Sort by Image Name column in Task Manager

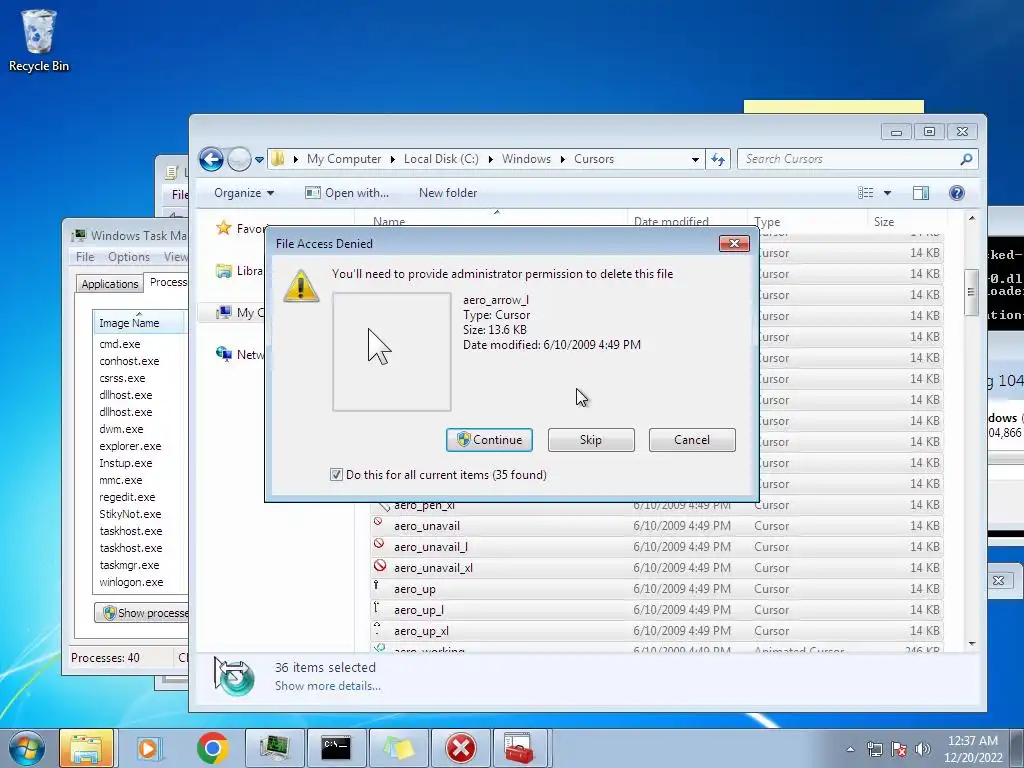click(x=139, y=323)
